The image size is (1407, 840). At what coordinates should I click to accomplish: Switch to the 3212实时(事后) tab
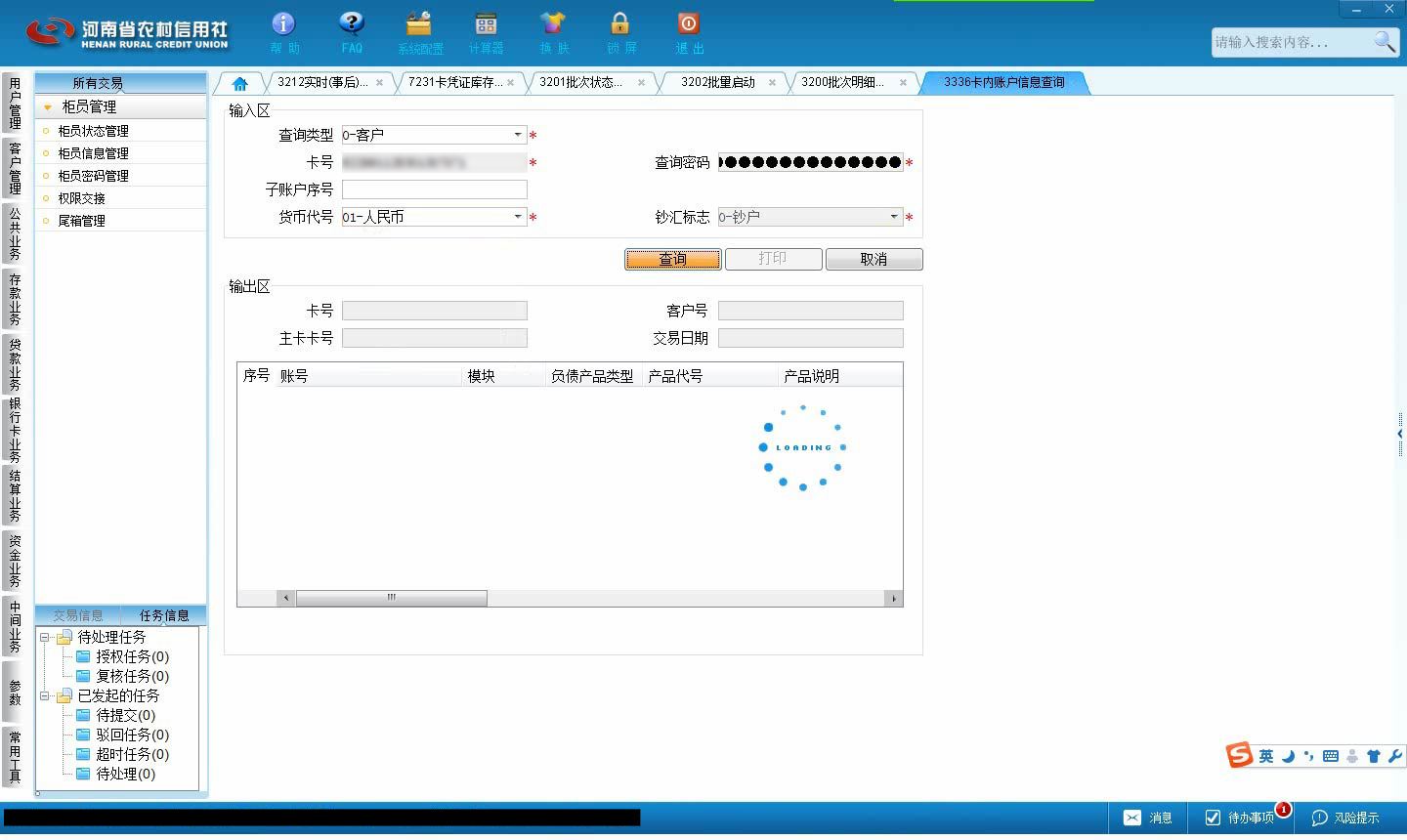[322, 83]
